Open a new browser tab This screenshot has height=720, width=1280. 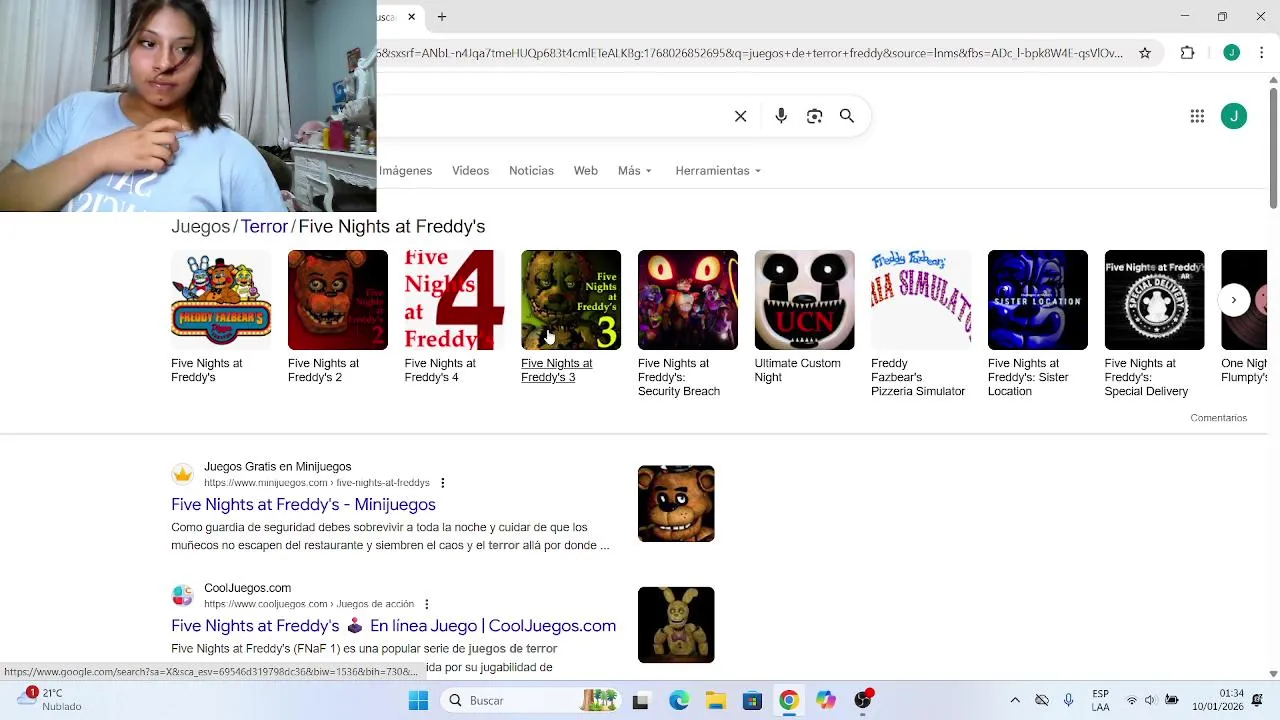point(441,17)
